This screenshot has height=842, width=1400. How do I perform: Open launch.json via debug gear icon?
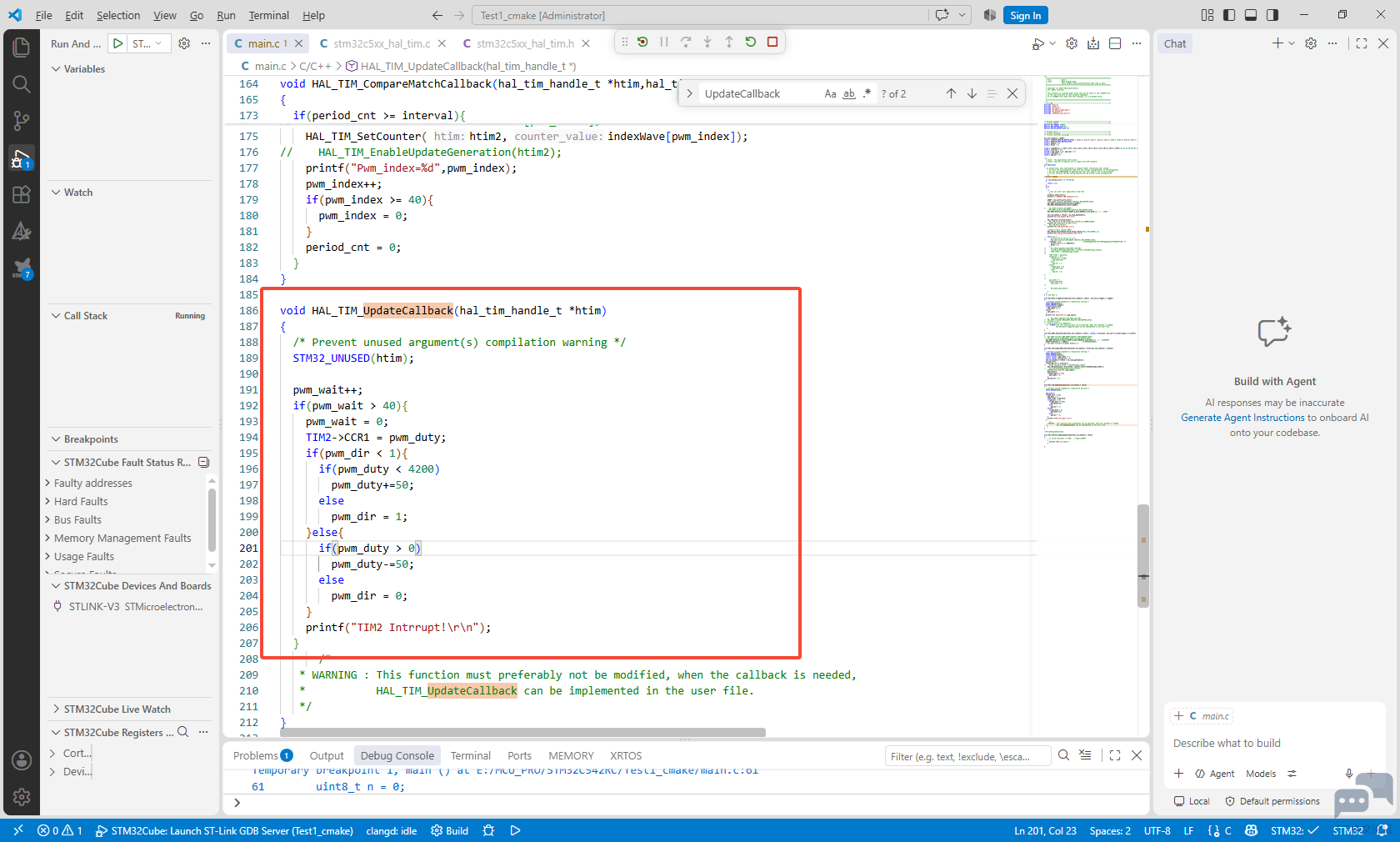click(184, 43)
